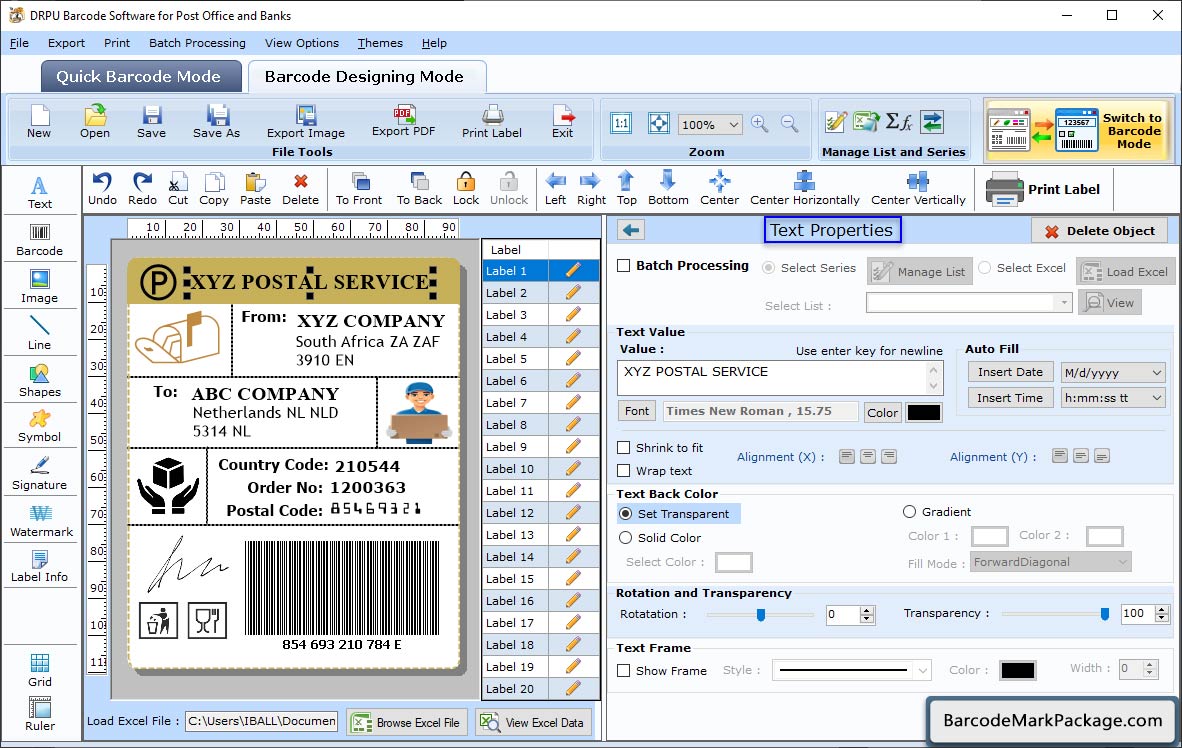Open the Export menu
This screenshot has height=748, width=1182.
pyautogui.click(x=66, y=43)
